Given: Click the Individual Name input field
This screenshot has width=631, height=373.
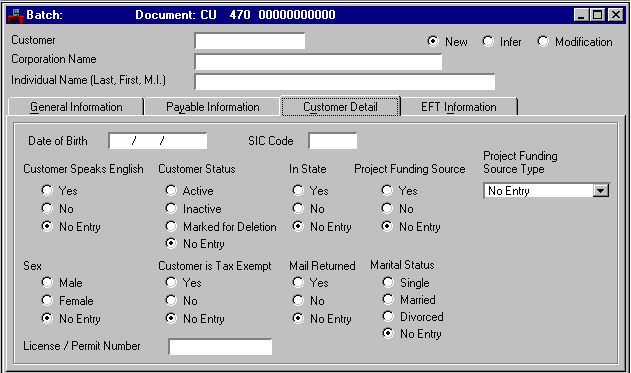Looking at the screenshot, I should [x=344, y=82].
